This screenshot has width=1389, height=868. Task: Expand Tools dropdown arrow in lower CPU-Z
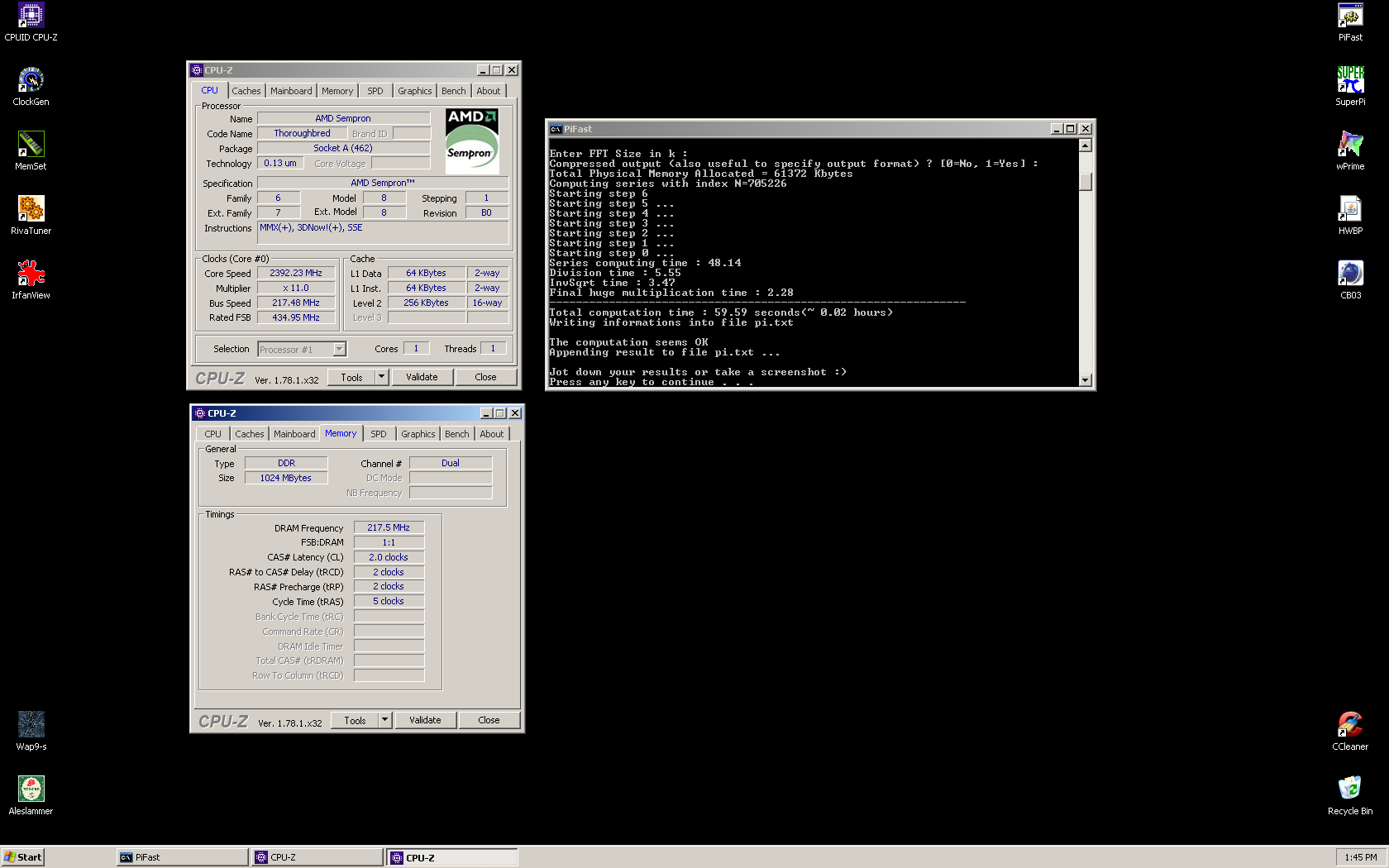click(384, 720)
